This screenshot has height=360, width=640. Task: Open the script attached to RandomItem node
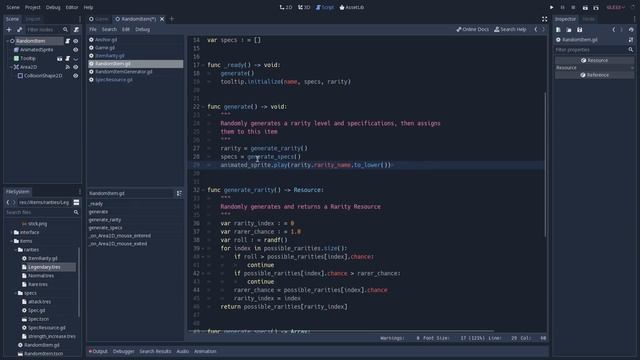point(68,41)
